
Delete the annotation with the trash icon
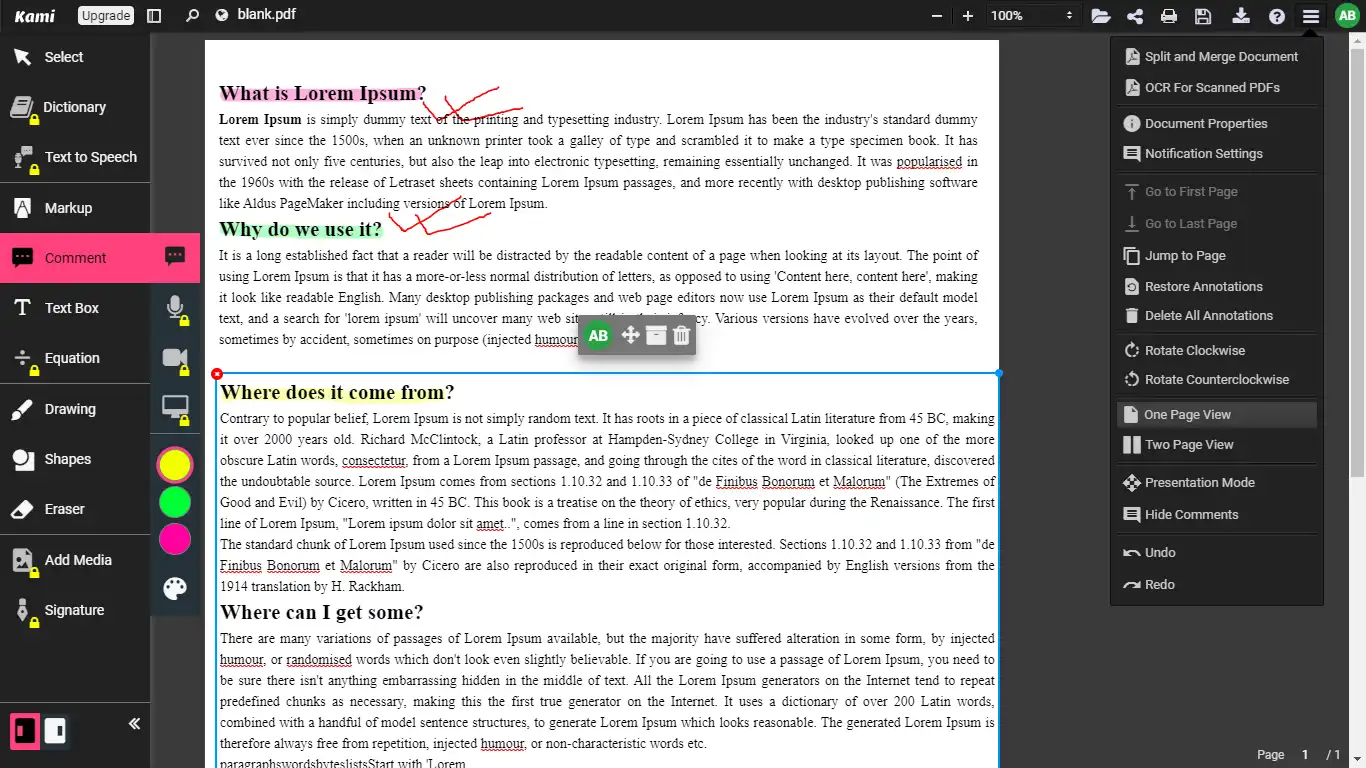tap(681, 335)
